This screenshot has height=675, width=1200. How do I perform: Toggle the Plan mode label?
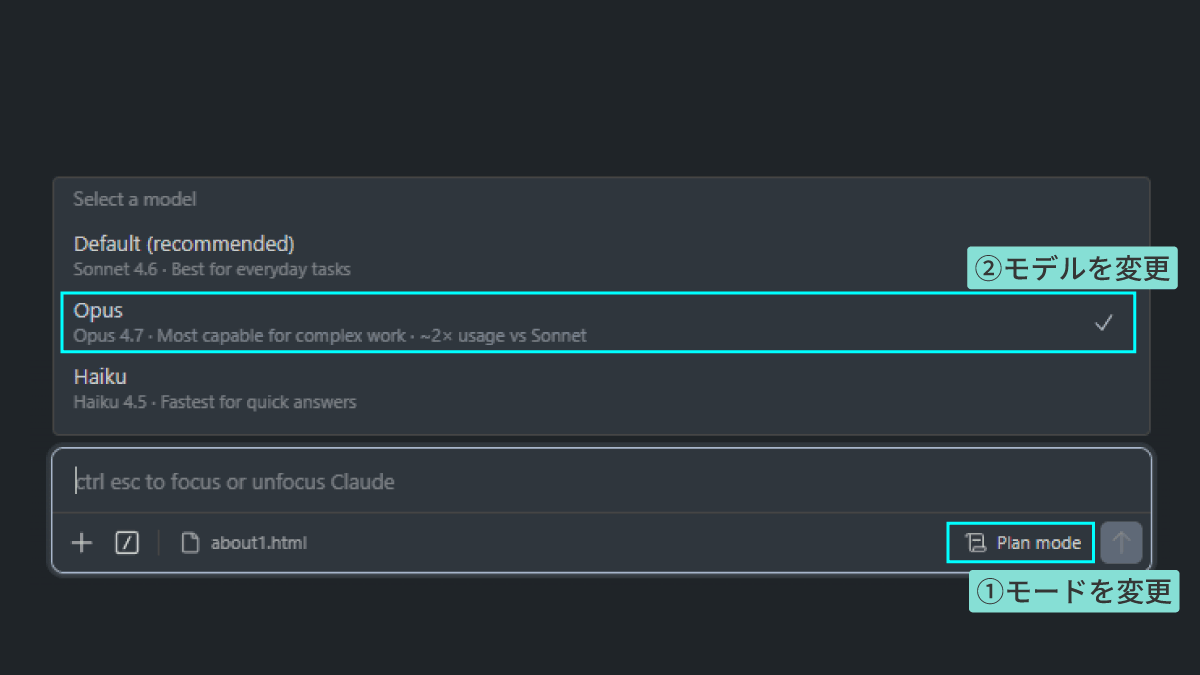click(x=1038, y=543)
